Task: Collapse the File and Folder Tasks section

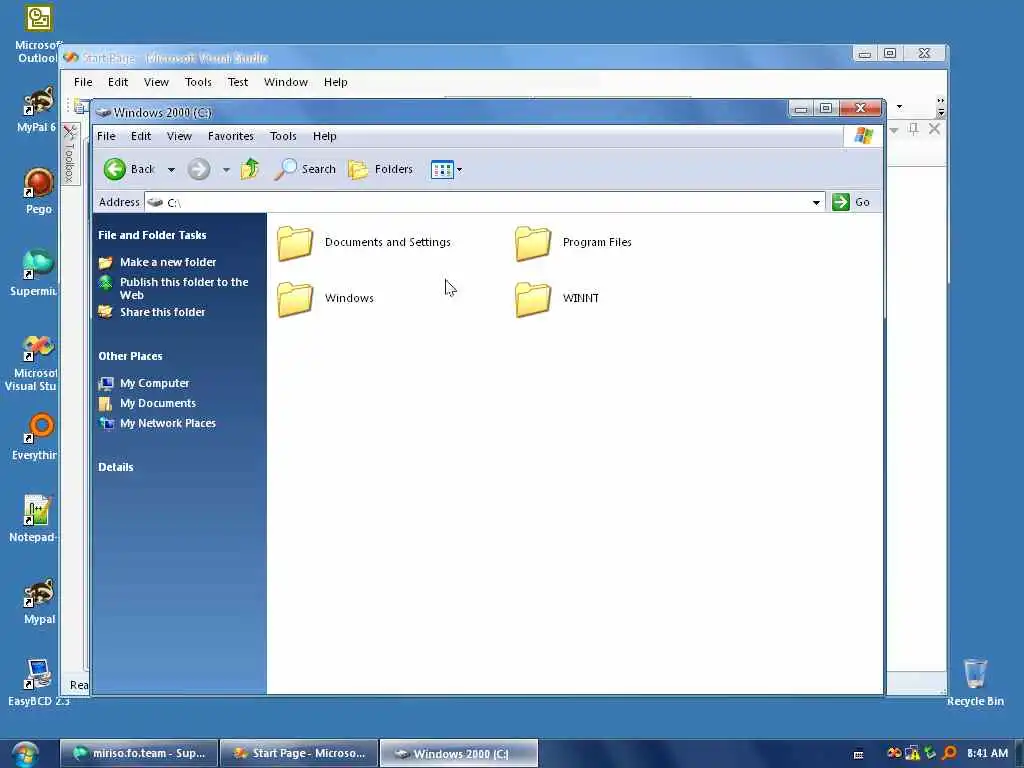Action: point(152,235)
